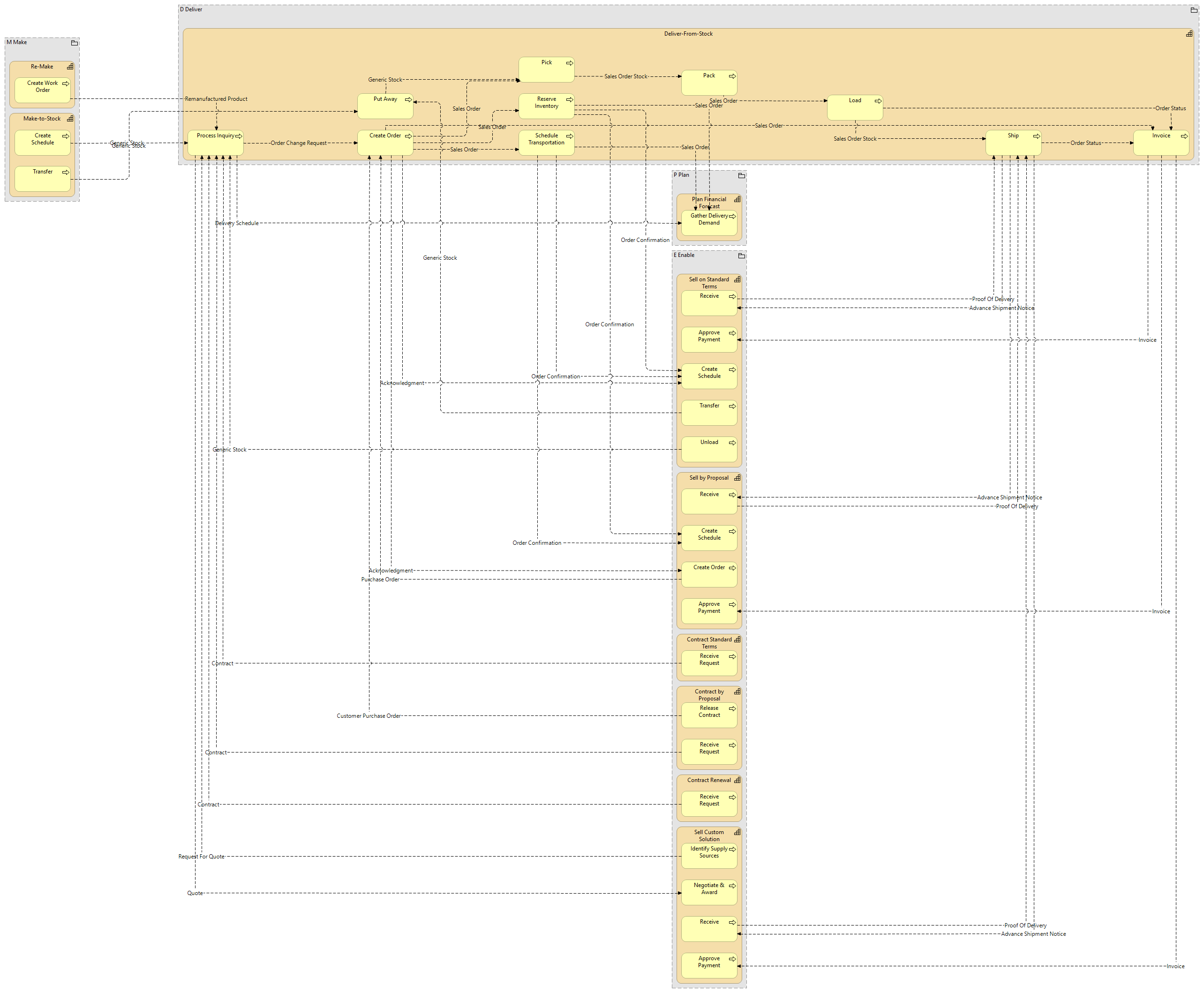Click the grid icon on Contract Renewal
Screen dimensions: 1204x993
pos(737,780)
